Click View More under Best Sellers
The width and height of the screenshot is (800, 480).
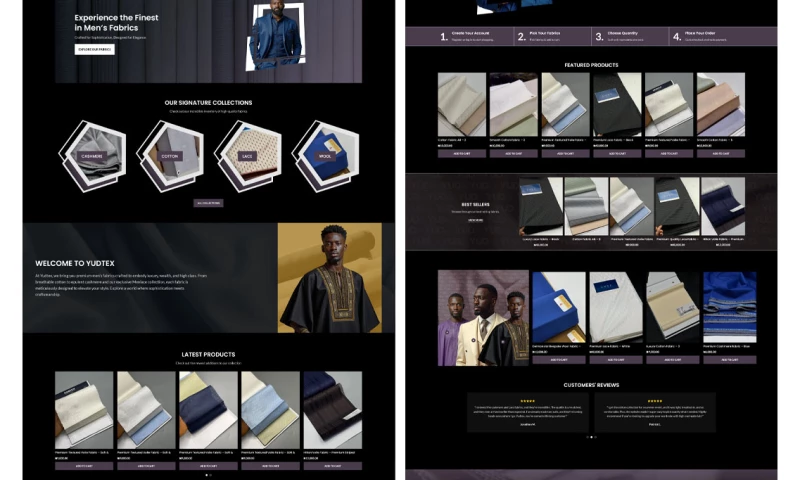click(476, 220)
